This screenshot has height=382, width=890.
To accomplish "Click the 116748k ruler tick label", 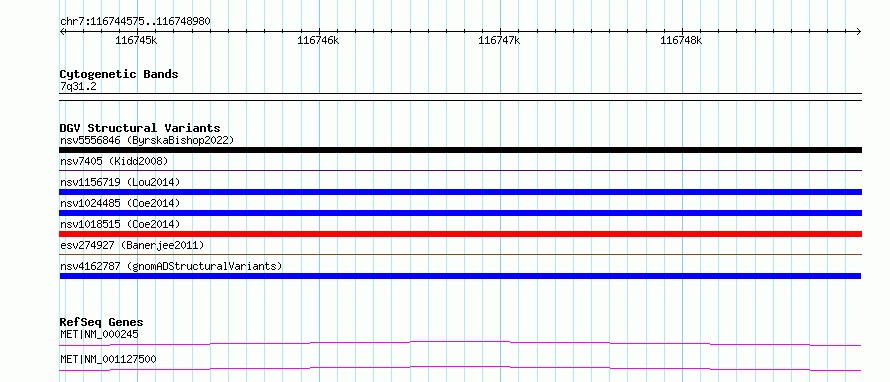I will [x=681, y=40].
